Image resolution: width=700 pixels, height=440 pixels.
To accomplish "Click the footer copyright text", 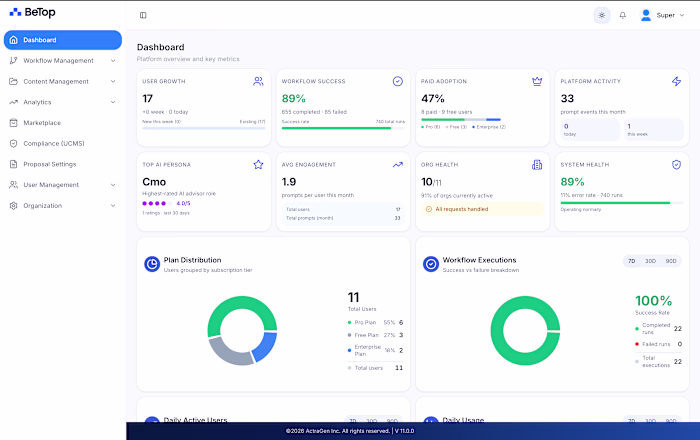I will coord(350,431).
